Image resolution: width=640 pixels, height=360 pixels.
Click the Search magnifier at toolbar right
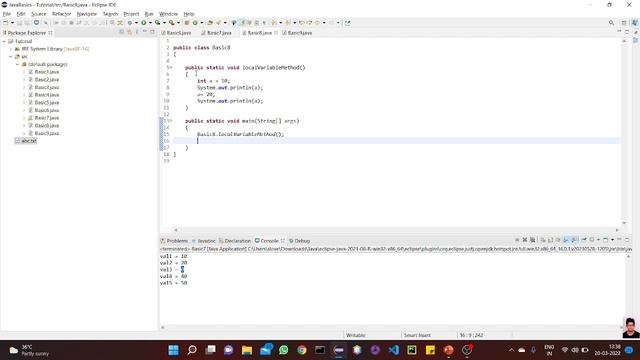click(611, 23)
